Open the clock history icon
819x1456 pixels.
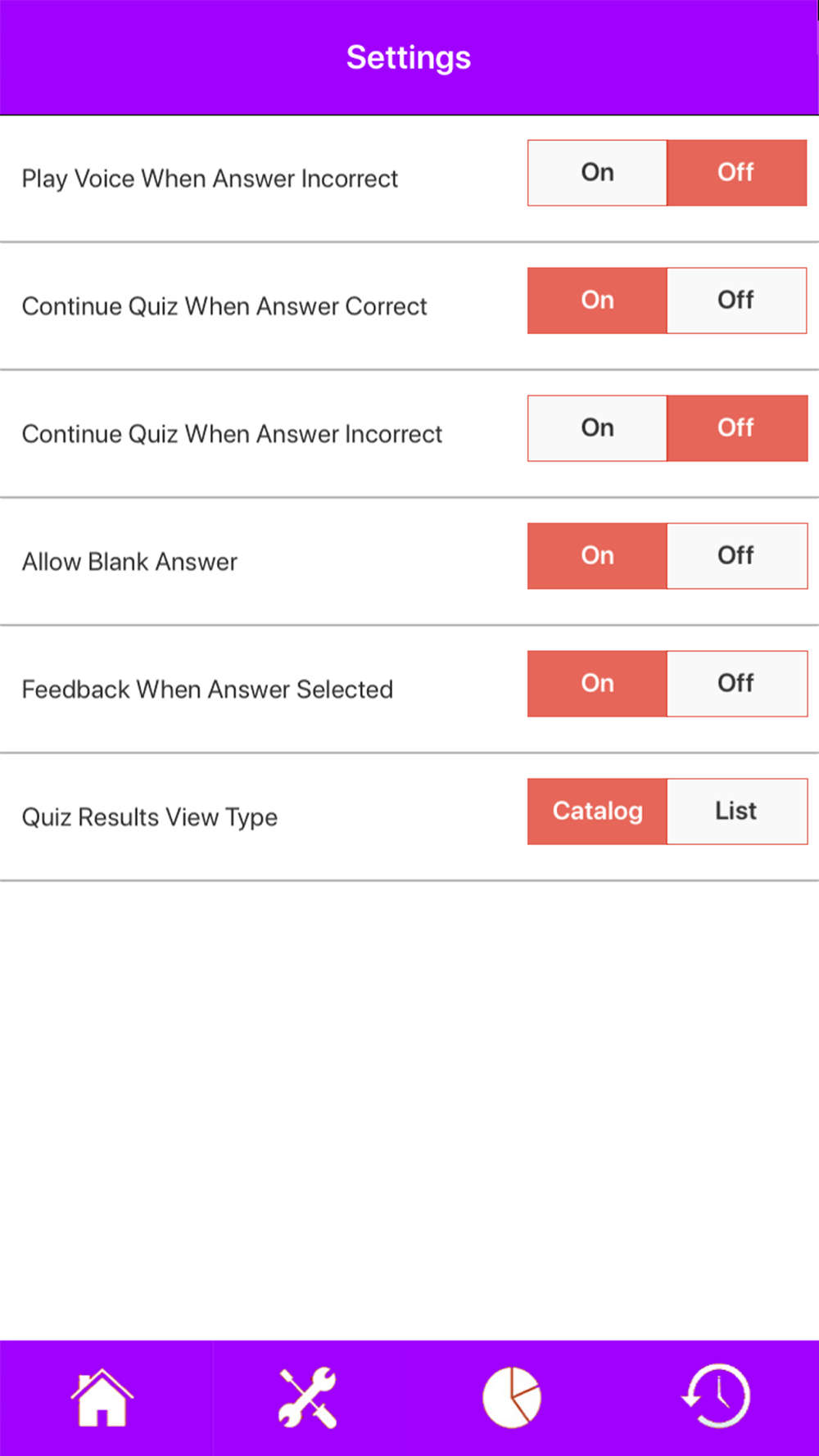[x=717, y=1397]
